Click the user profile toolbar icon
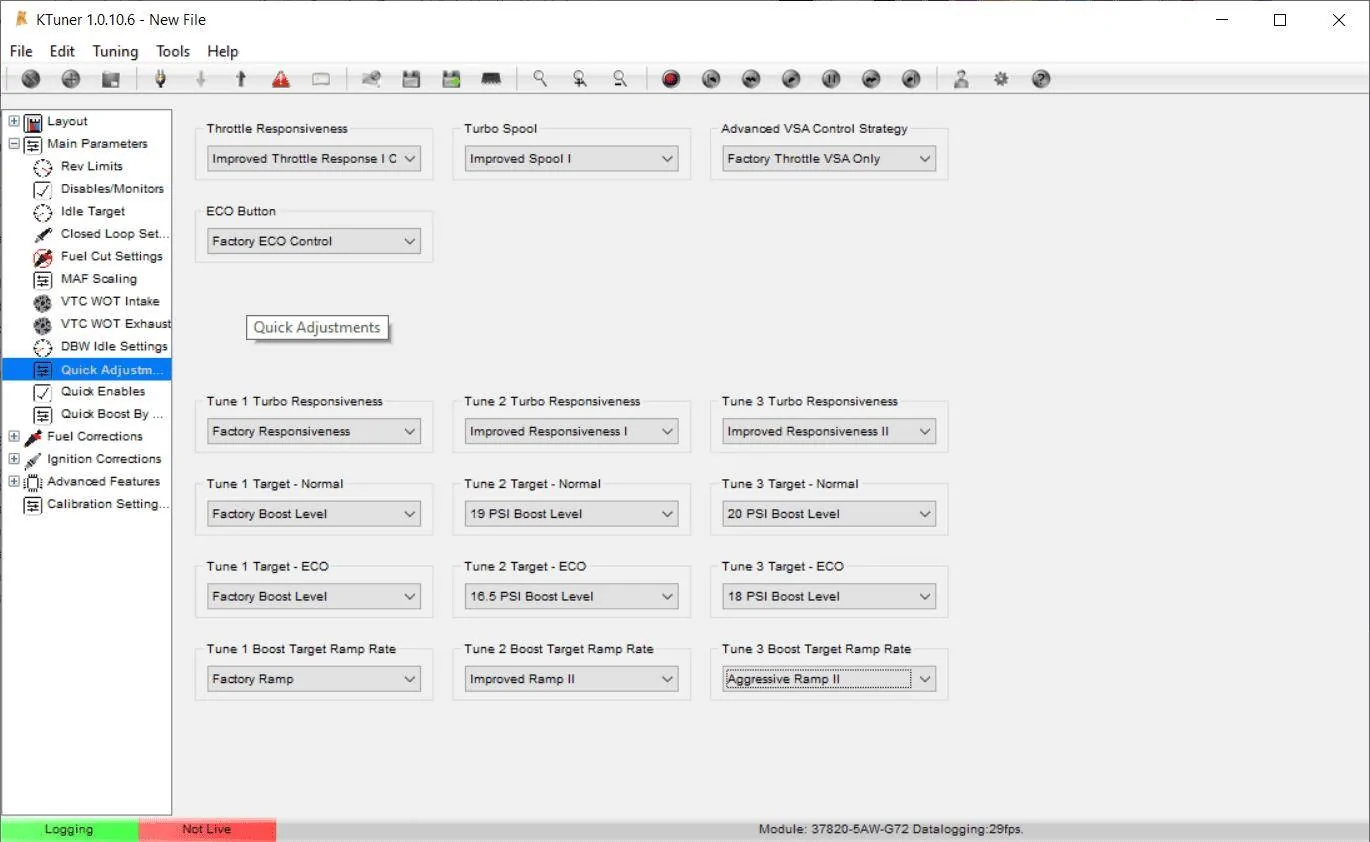The width and height of the screenshot is (1370, 842). coord(961,79)
